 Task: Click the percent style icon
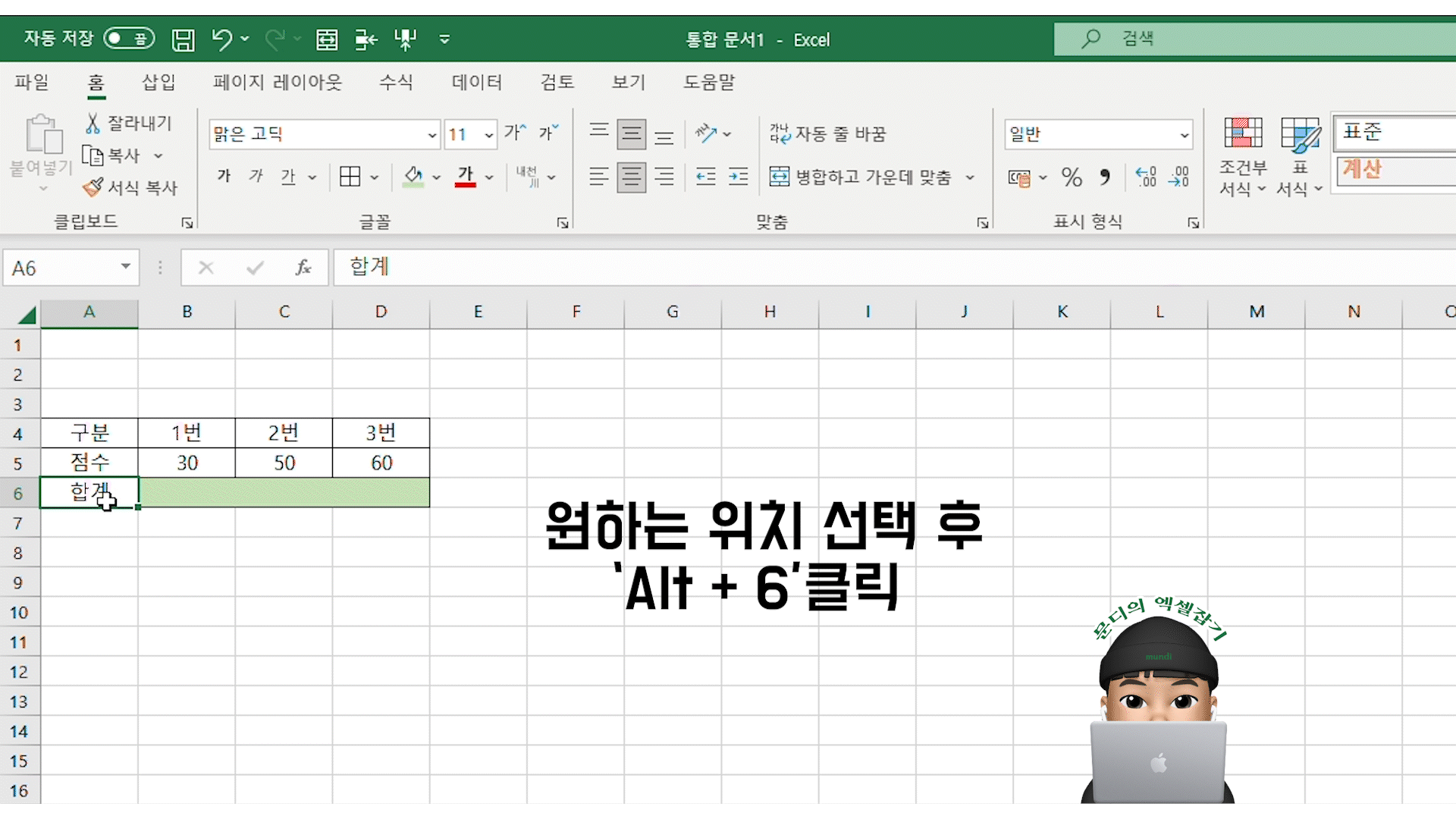(1072, 177)
